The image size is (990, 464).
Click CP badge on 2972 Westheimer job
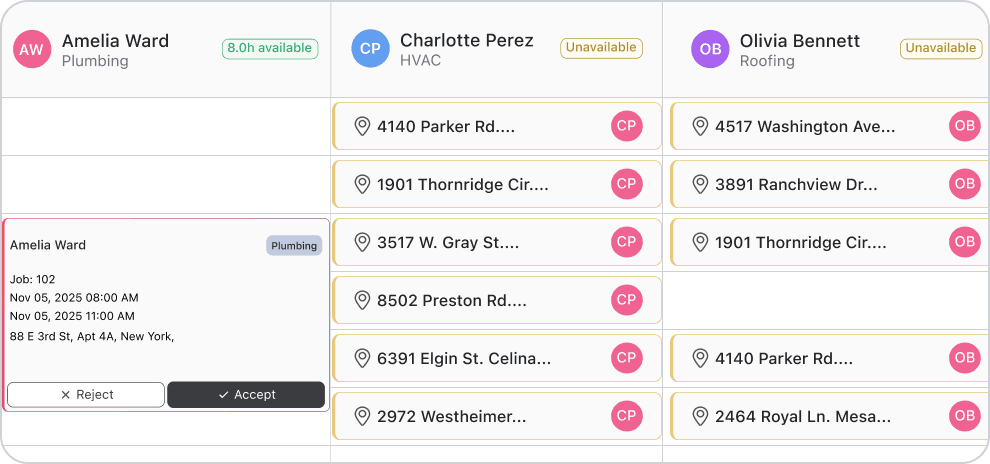click(627, 416)
